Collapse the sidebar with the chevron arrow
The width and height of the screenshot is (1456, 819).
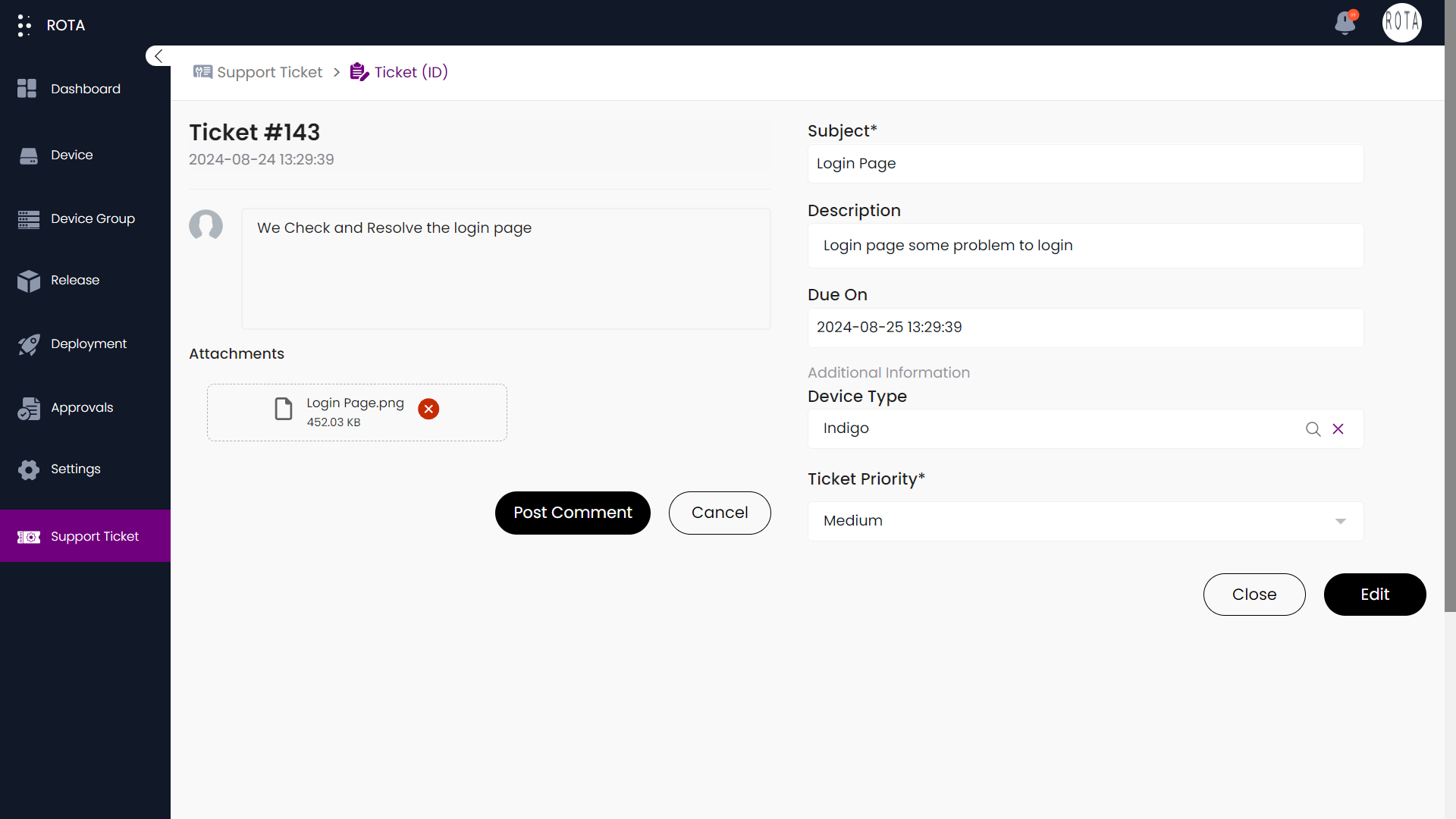(x=158, y=56)
